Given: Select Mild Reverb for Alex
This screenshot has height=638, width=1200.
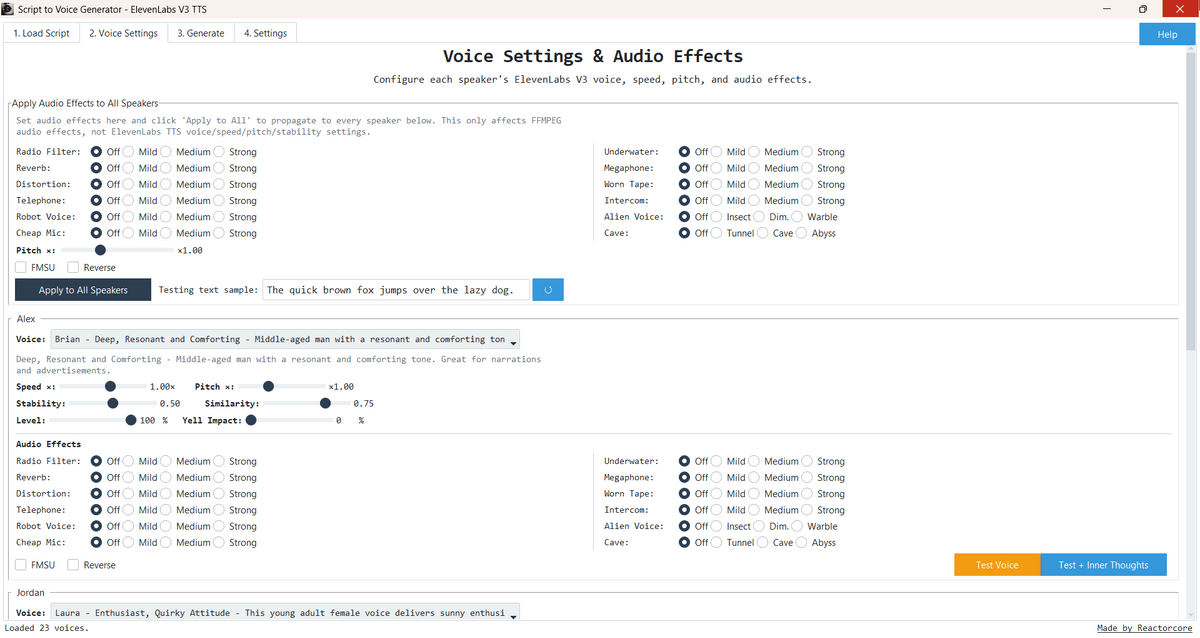Looking at the screenshot, I should 129,477.
